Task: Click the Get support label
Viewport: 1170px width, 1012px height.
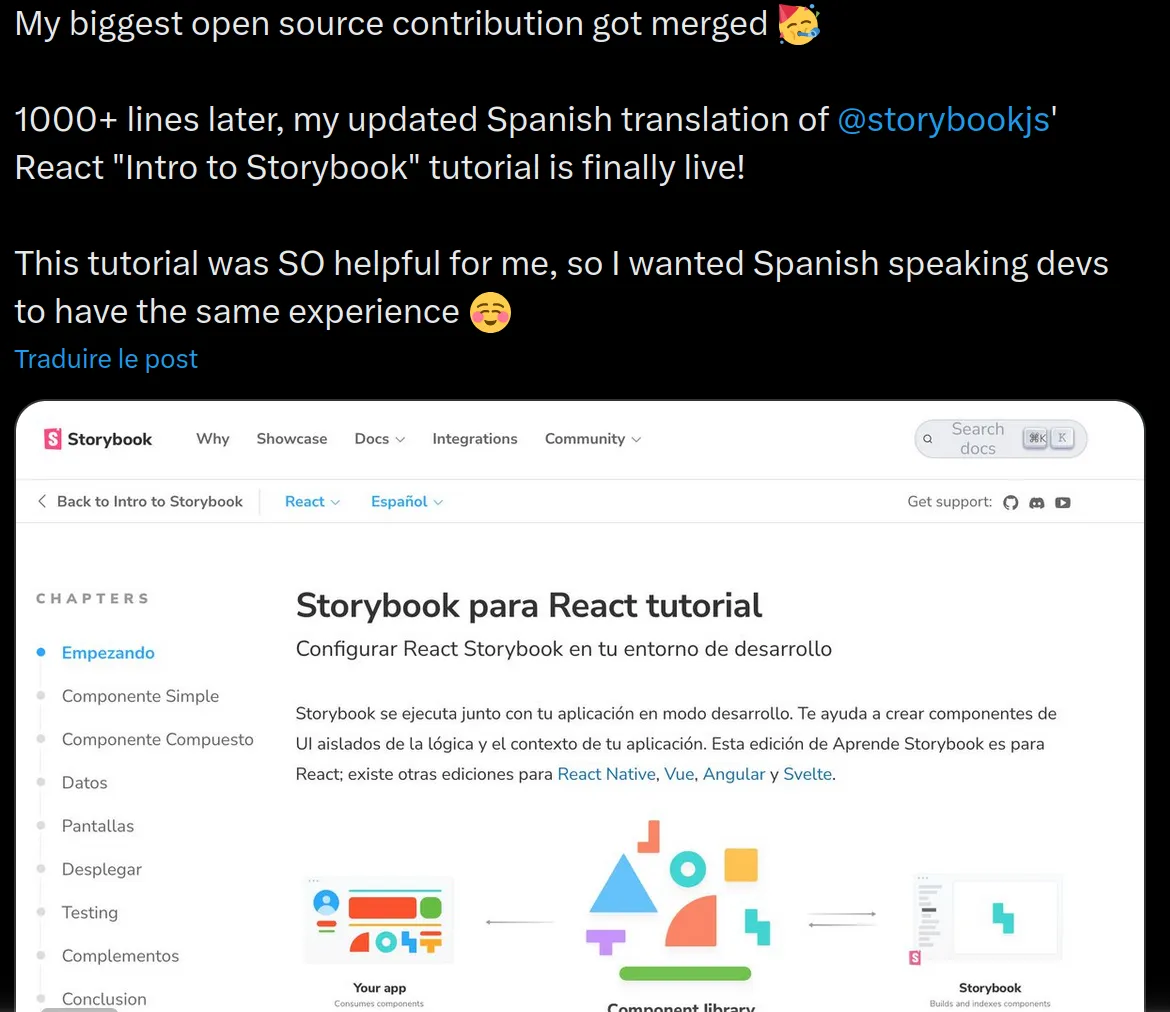Action: point(949,502)
